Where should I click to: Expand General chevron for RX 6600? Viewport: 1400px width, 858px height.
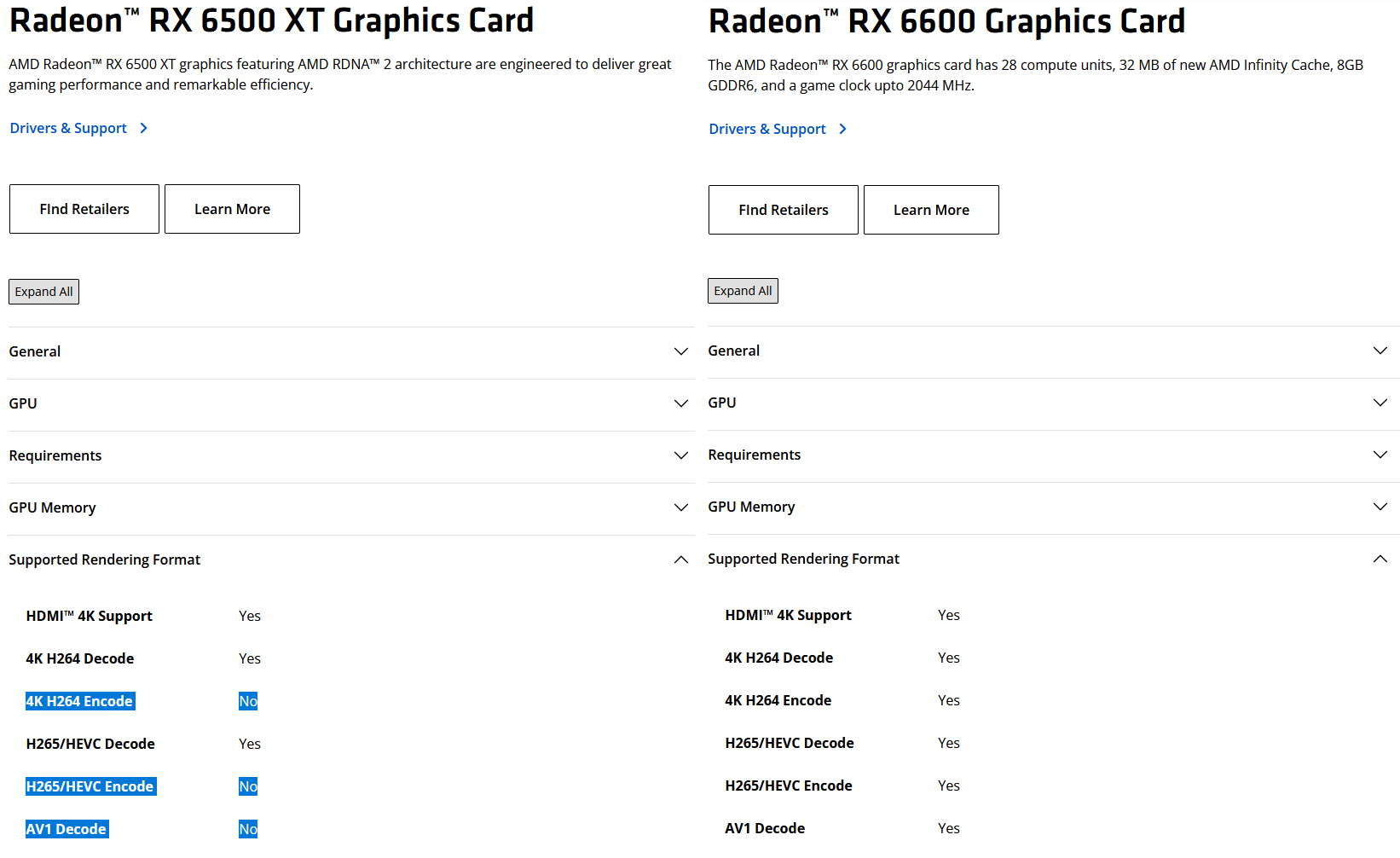(1380, 351)
